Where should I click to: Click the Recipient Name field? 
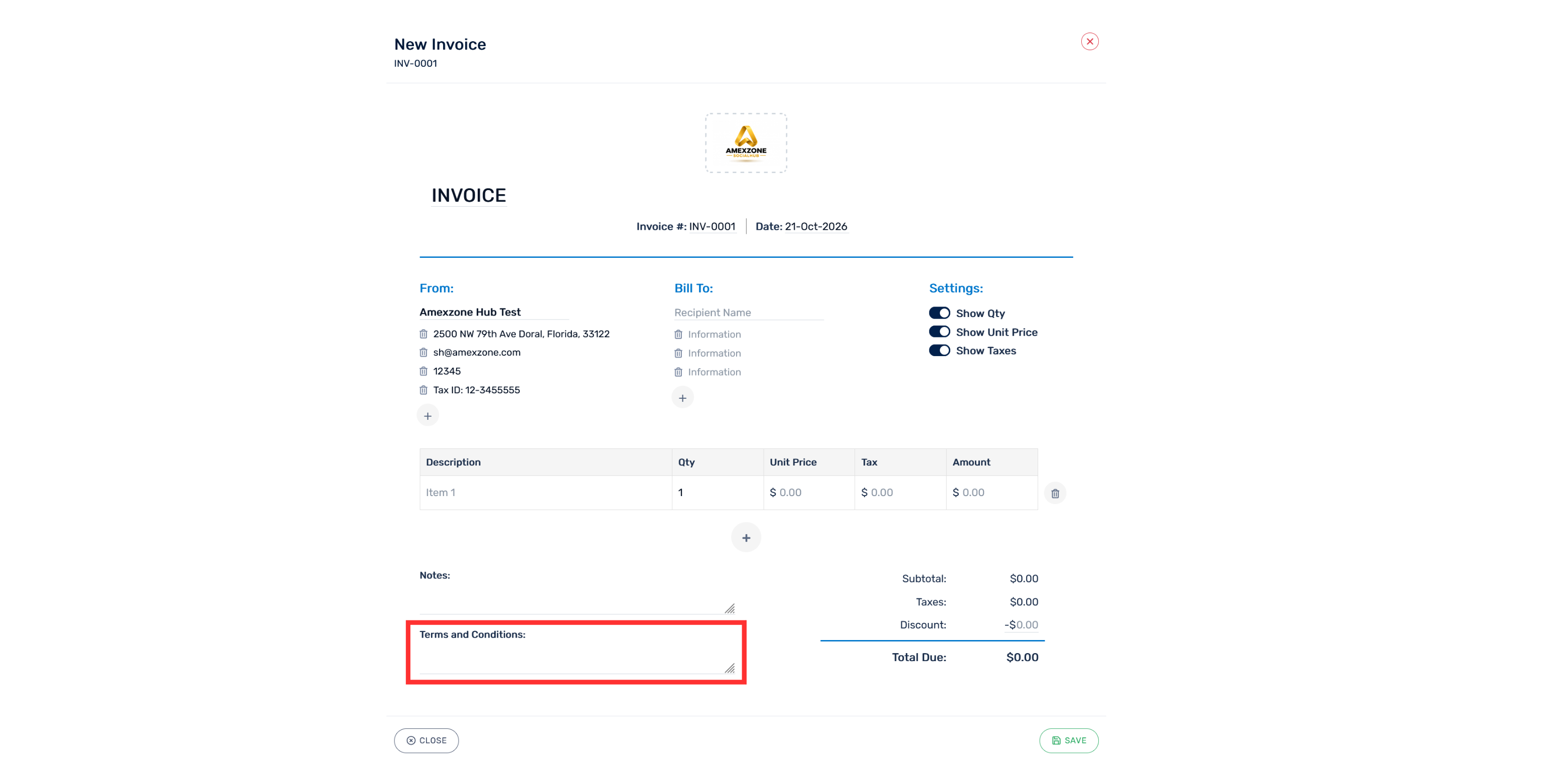coord(749,312)
